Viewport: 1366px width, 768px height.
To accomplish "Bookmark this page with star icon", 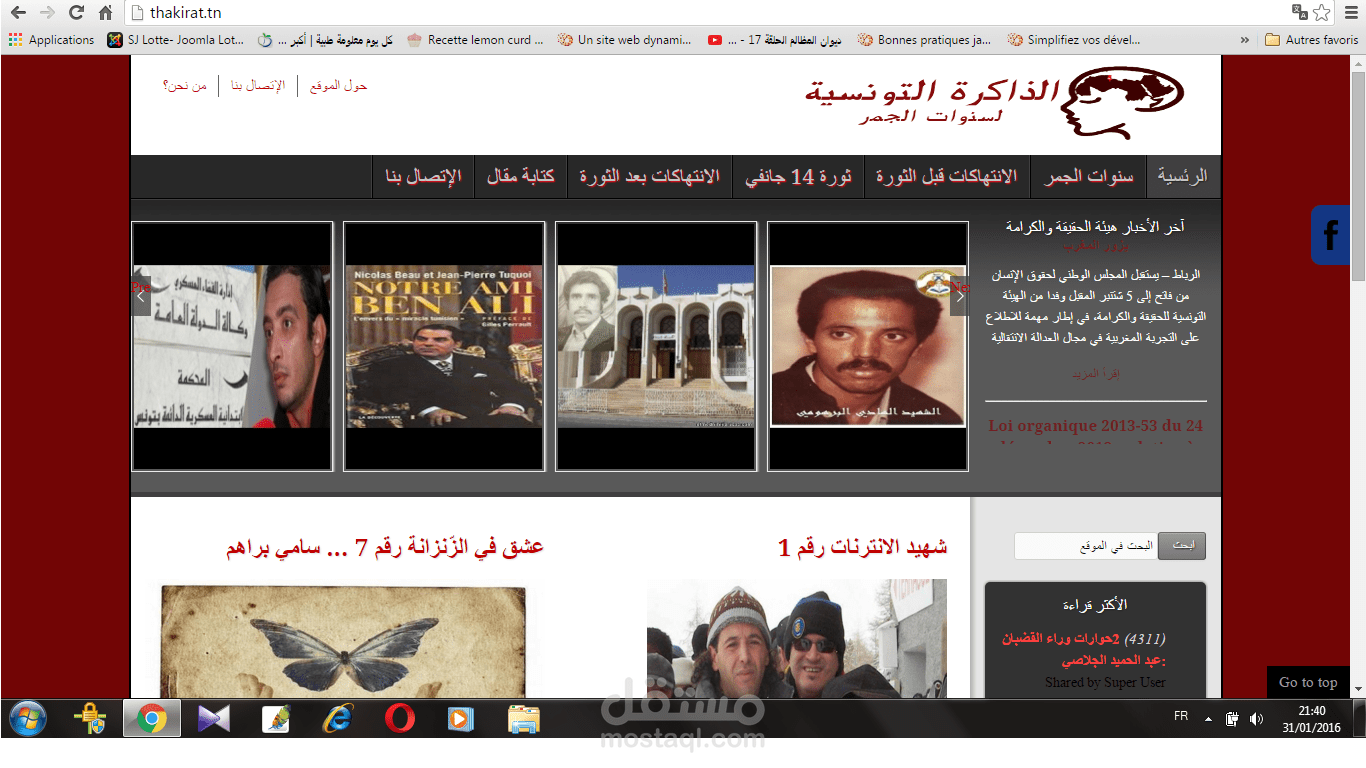I will coord(1322,13).
